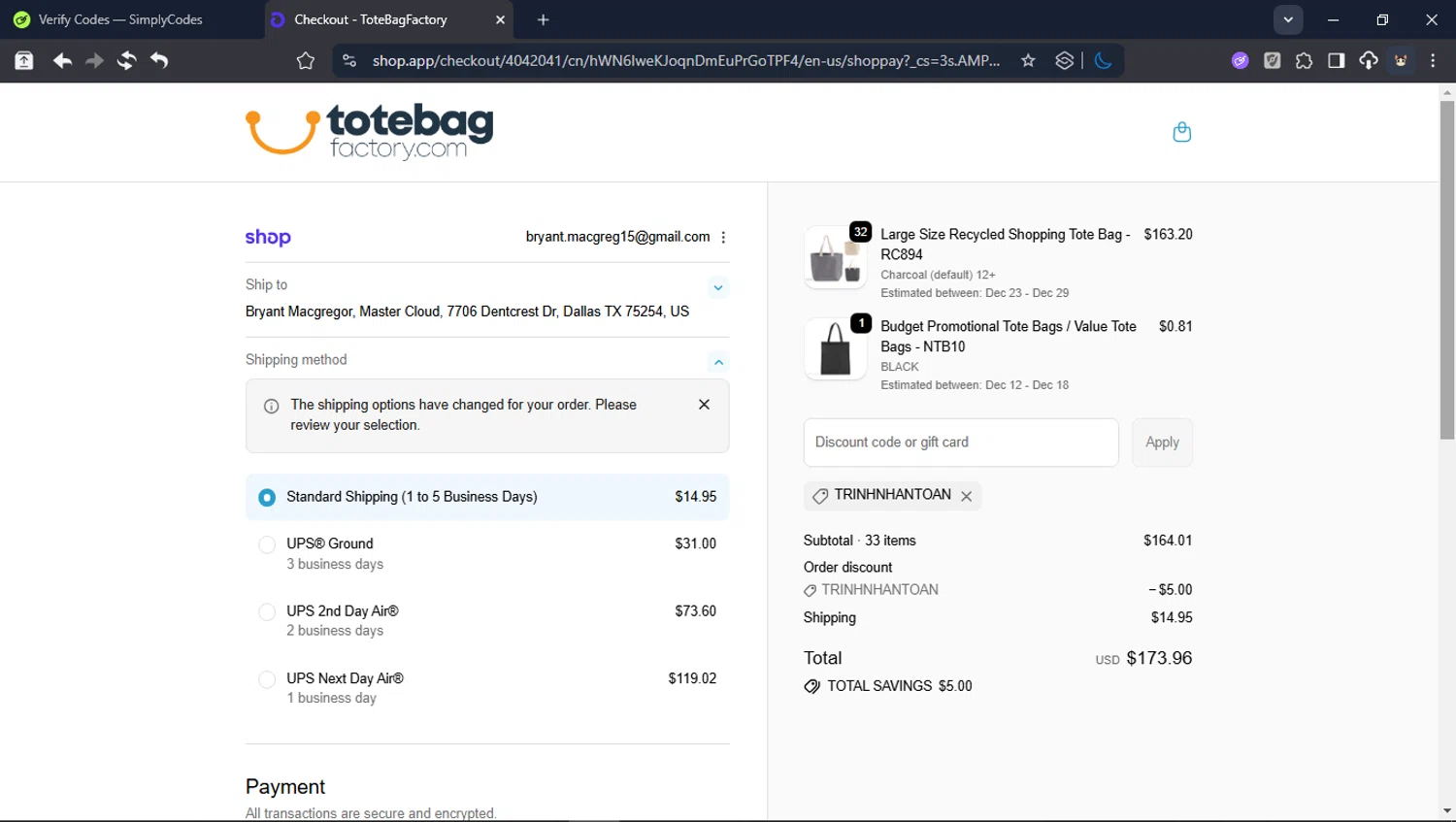The image size is (1456, 822).
Task: Reload the checkout page
Action: [126, 61]
